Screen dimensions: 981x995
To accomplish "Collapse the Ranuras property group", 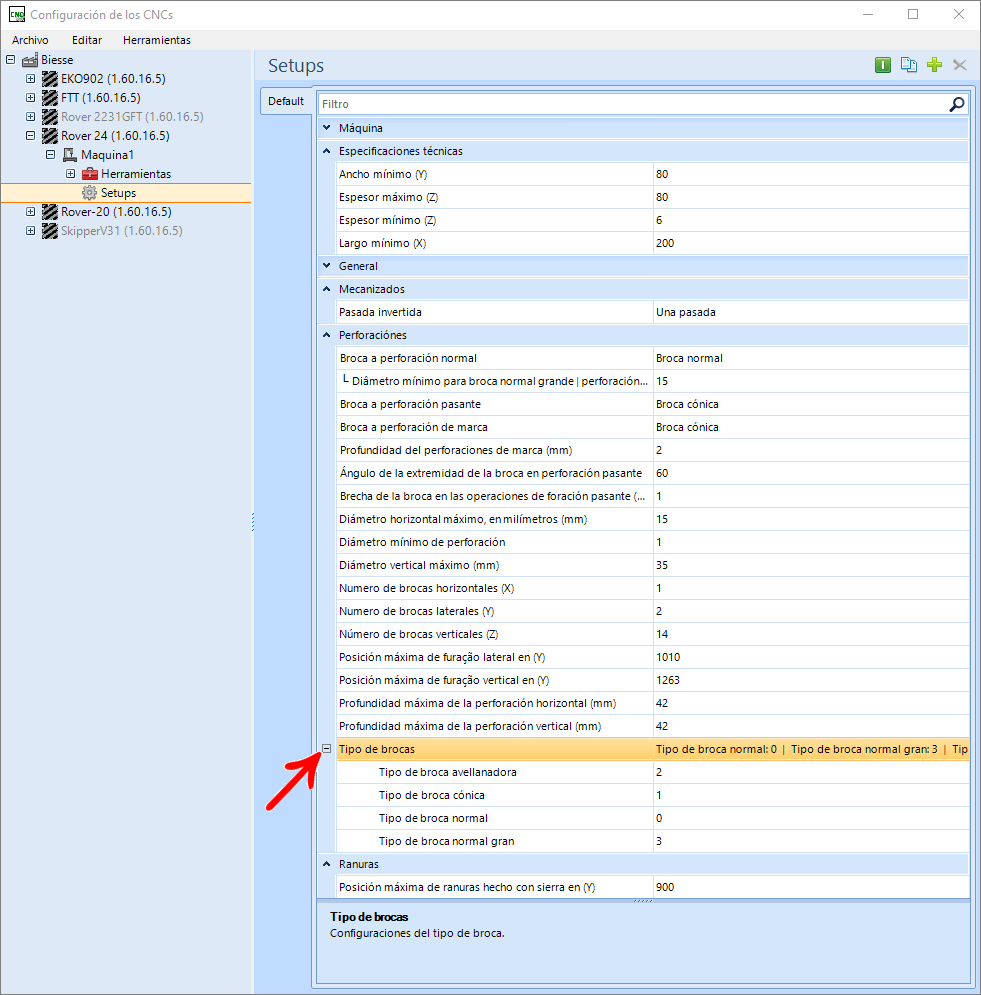I will (x=327, y=864).
